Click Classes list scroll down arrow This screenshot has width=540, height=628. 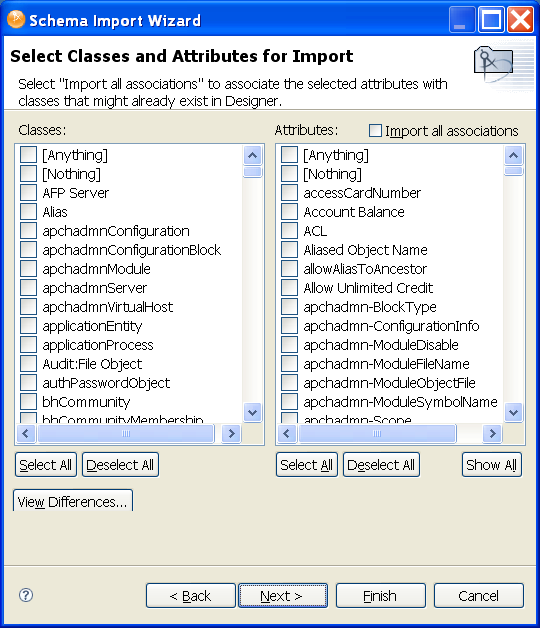point(252,412)
